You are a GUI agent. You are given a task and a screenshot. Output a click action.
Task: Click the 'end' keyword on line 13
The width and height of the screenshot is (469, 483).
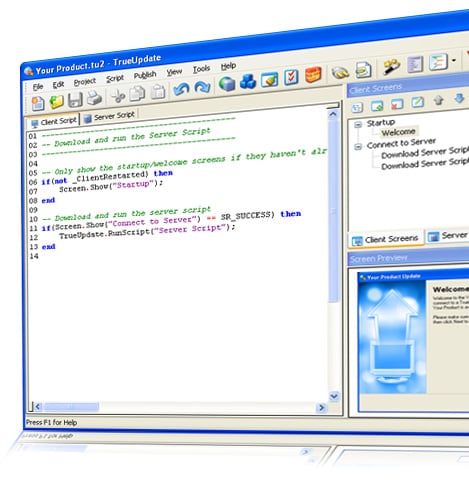pos(48,247)
